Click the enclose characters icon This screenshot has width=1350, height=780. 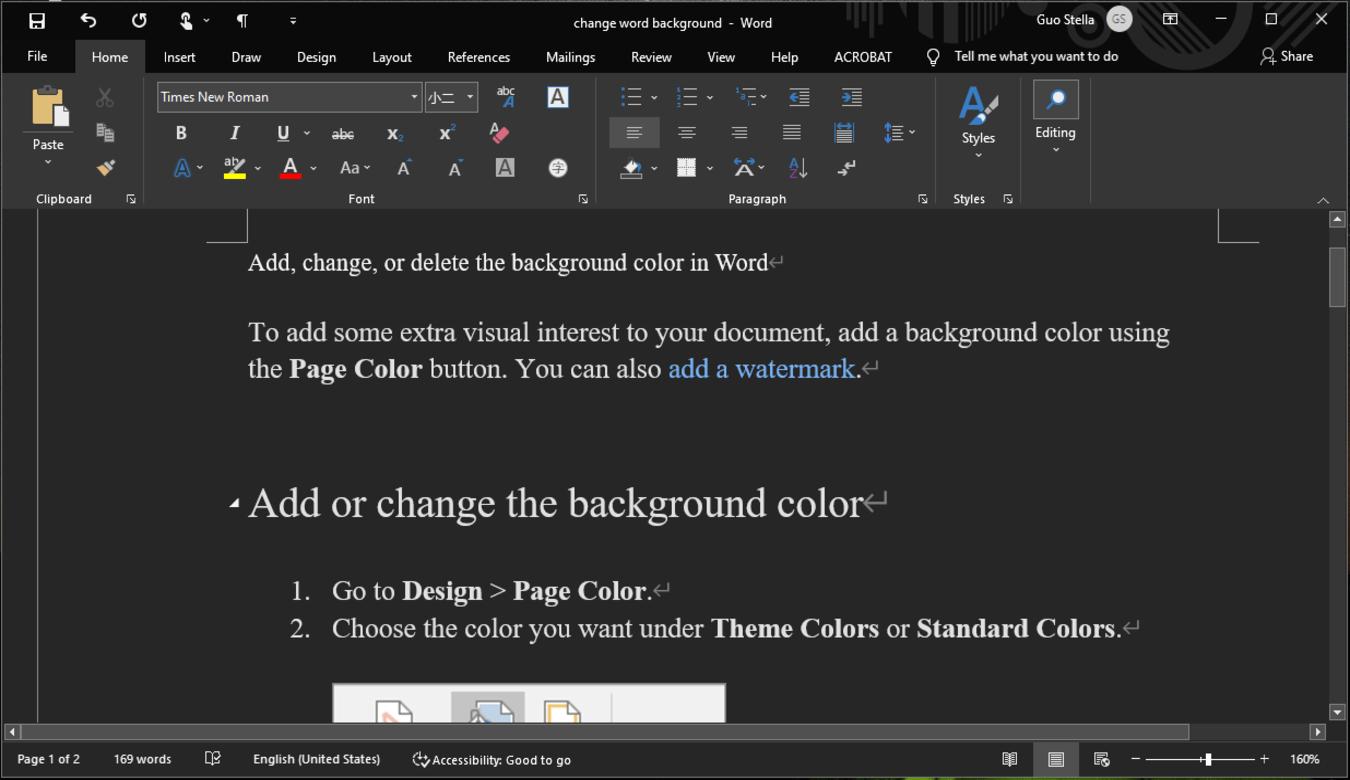[558, 168]
